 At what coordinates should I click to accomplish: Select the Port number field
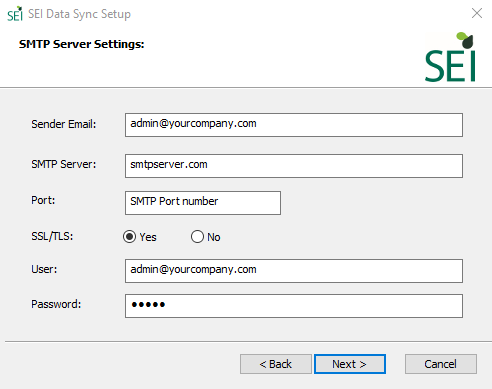pos(203,203)
